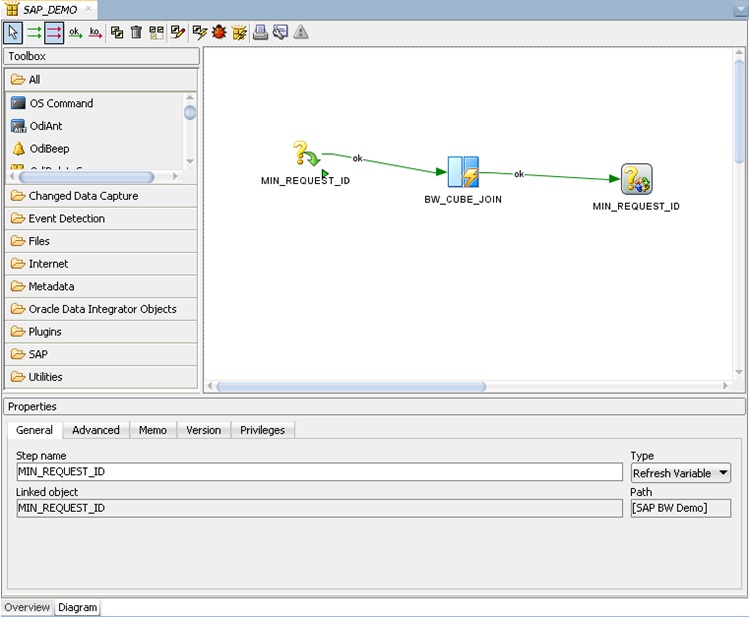The image size is (750, 617).
Task: Click the diagram horizontal scrollbar
Action: (351, 386)
